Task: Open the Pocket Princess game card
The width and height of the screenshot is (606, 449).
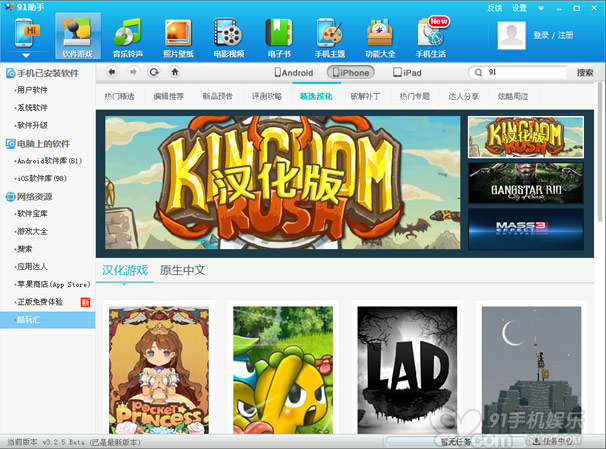Action: 159,370
